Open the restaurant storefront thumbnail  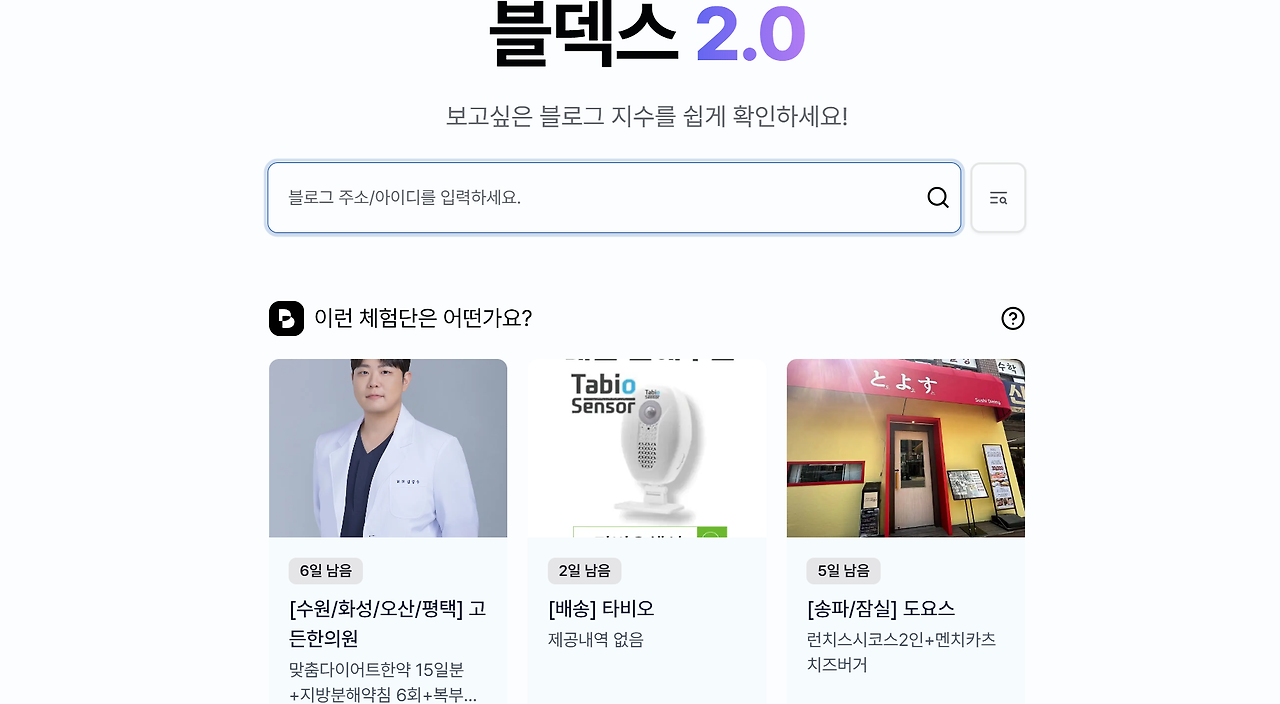(906, 448)
